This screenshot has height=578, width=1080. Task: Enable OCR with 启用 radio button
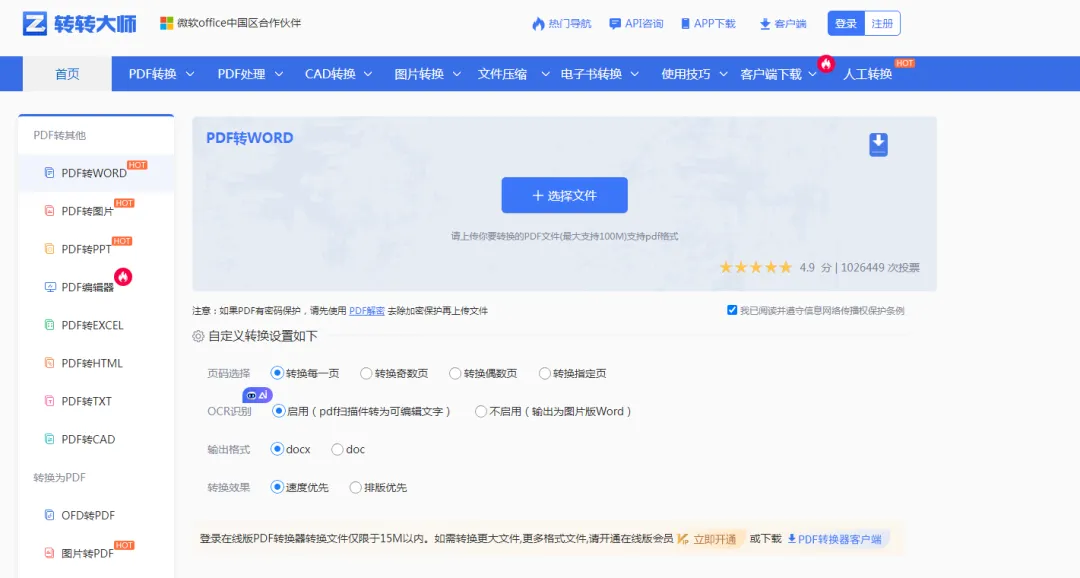click(x=278, y=411)
